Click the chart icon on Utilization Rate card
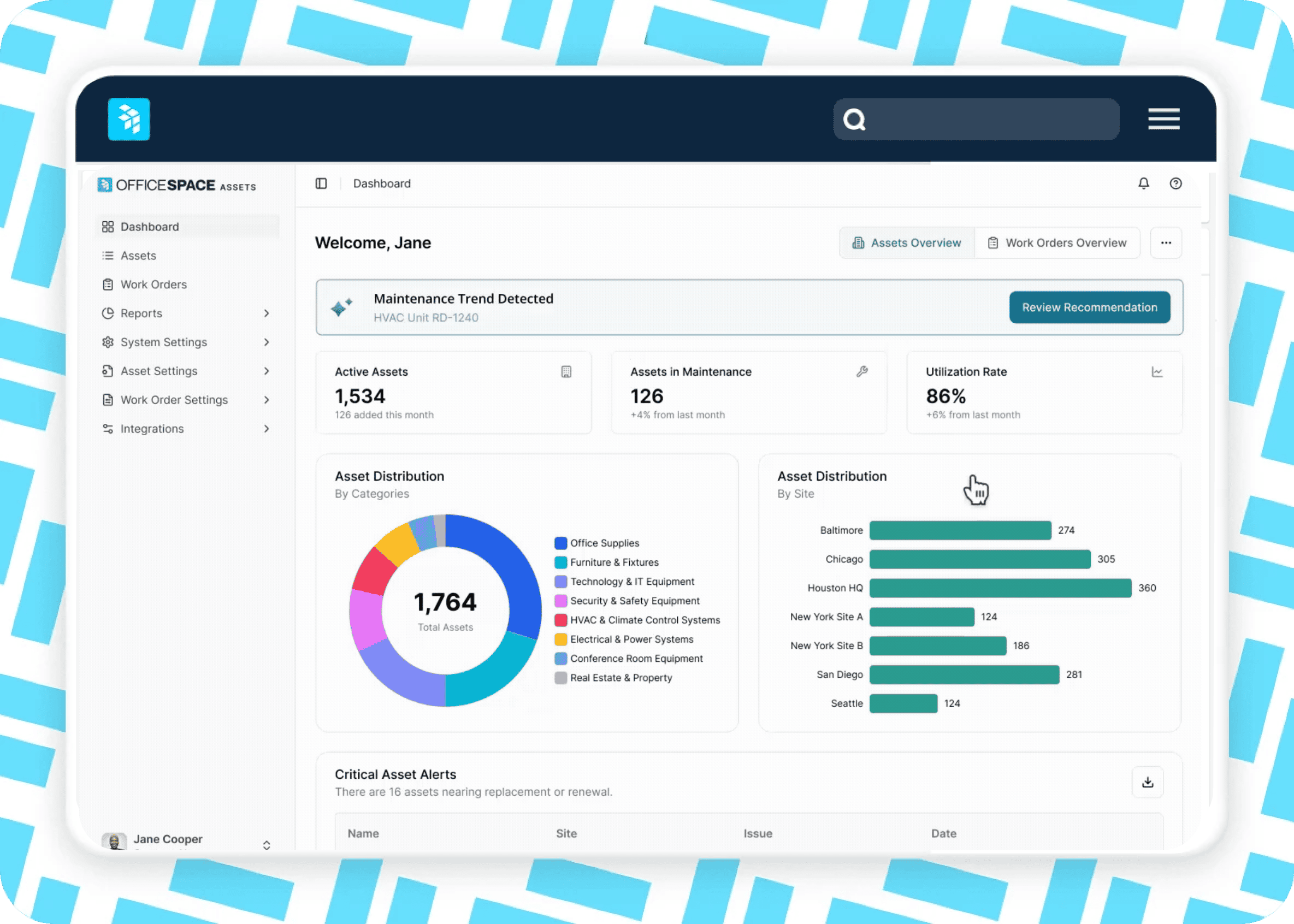Screen dimensions: 1294x924 pyautogui.click(x=1156, y=372)
